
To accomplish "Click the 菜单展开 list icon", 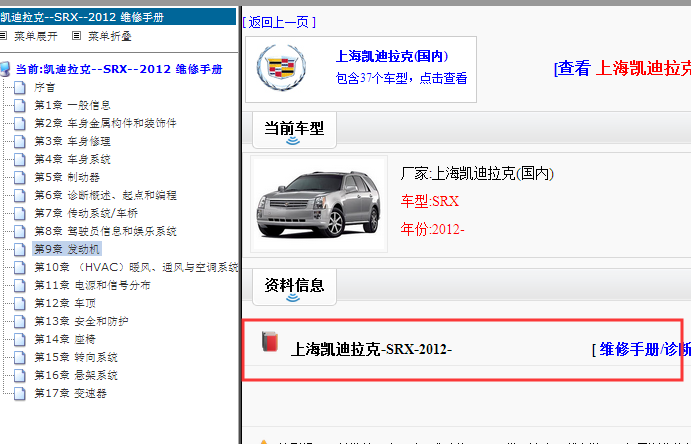I will click(3, 36).
